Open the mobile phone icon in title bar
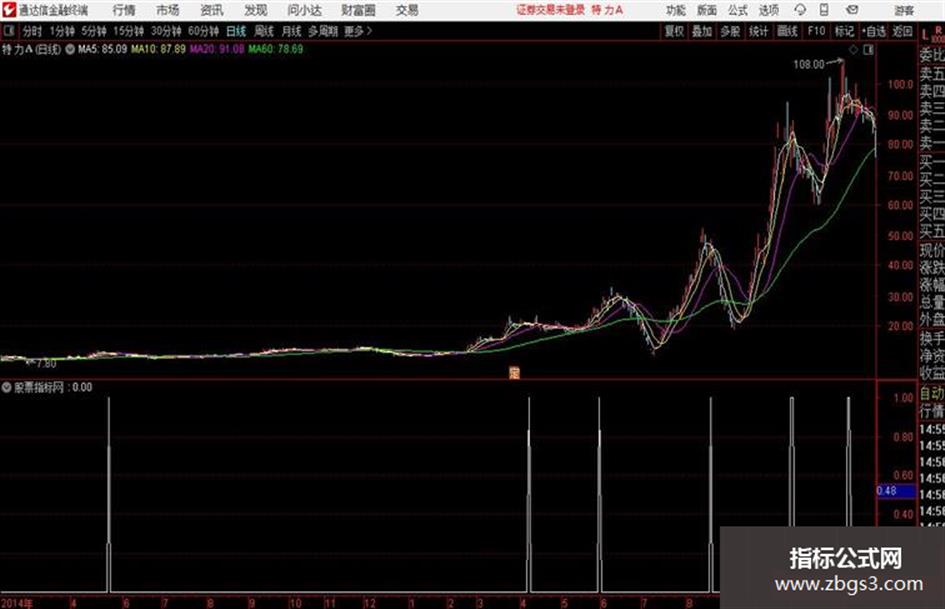The width and height of the screenshot is (945, 609). [x=824, y=10]
